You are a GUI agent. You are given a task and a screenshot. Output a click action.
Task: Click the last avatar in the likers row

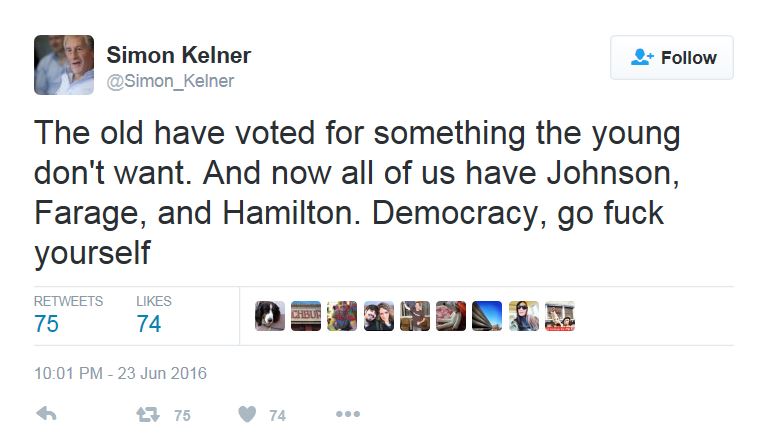559,316
